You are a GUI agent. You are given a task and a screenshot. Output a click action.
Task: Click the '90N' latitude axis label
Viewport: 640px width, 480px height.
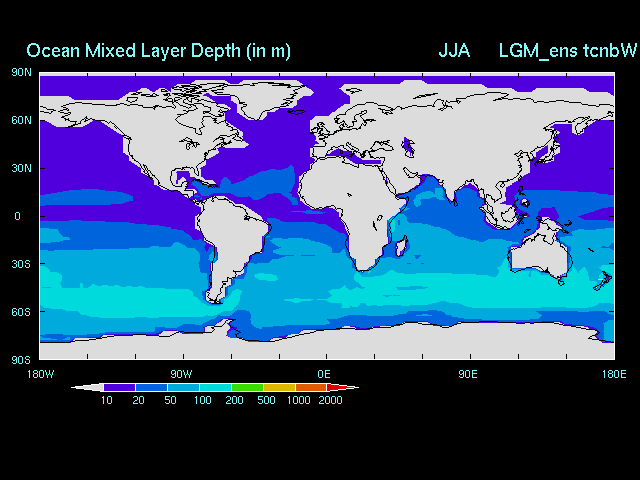pyautogui.click(x=21, y=72)
